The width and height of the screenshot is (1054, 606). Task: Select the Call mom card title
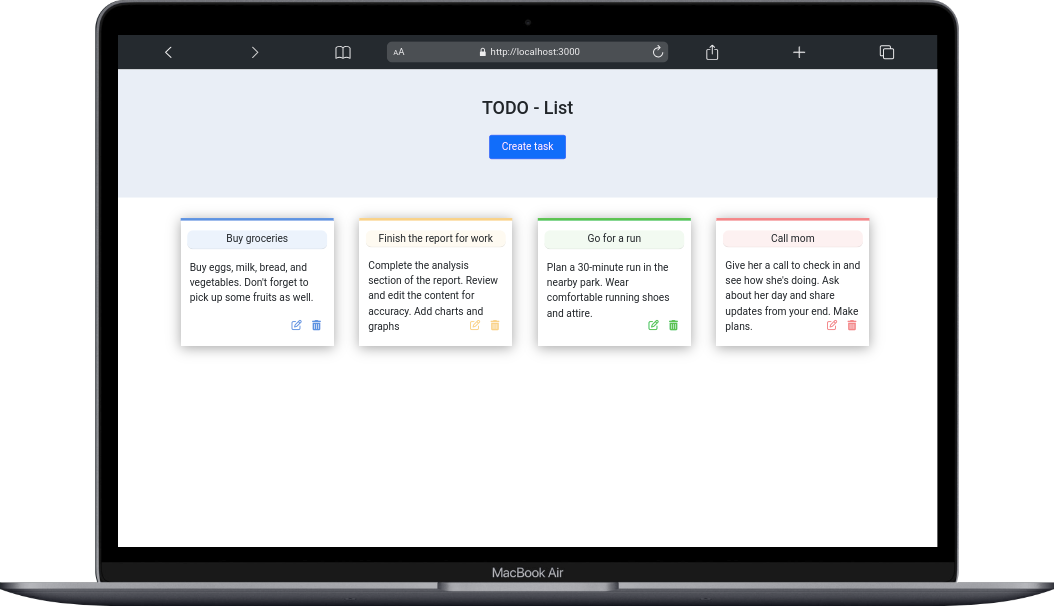pos(793,239)
